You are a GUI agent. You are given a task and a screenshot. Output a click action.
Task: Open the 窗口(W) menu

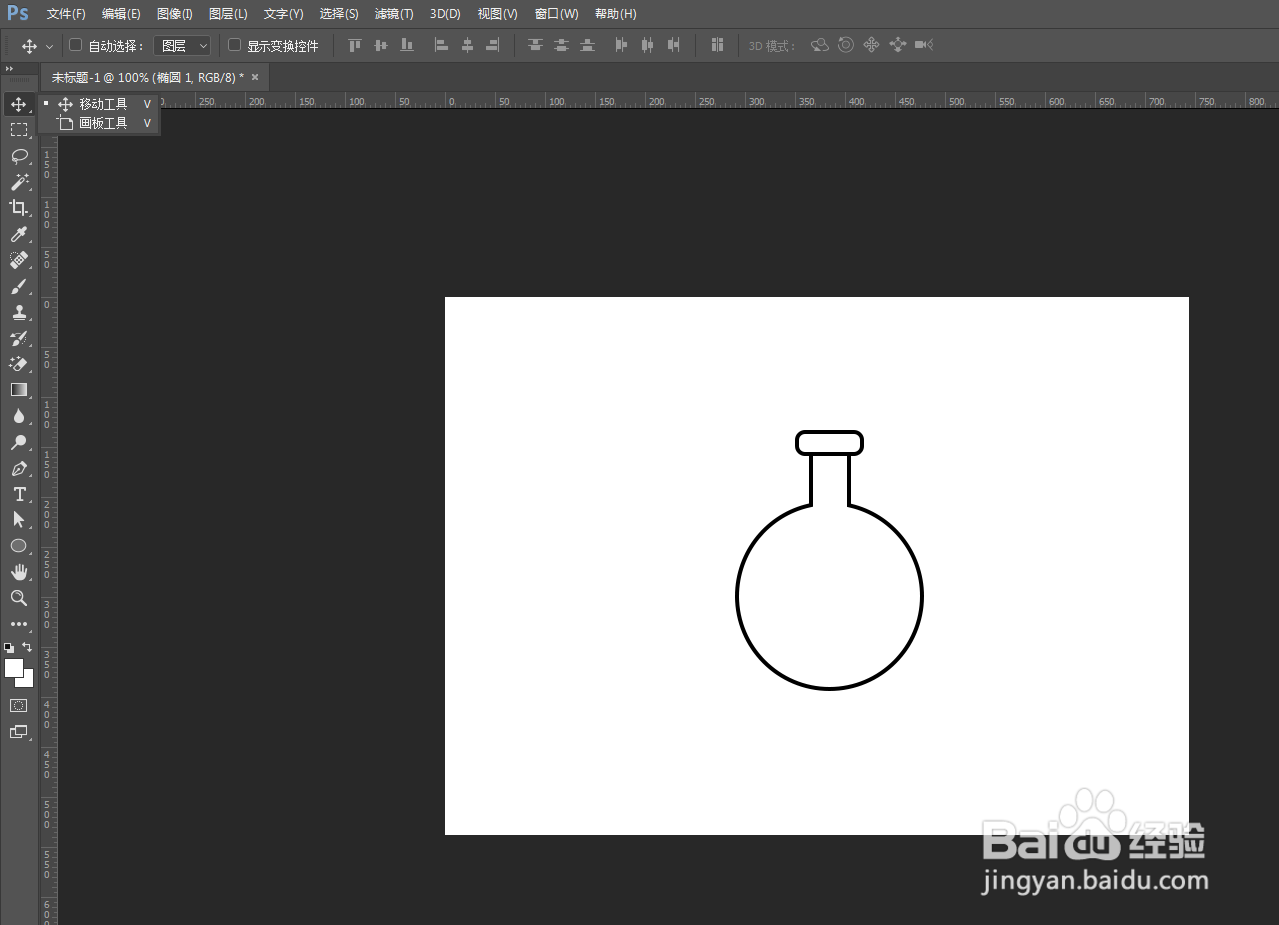tap(556, 14)
